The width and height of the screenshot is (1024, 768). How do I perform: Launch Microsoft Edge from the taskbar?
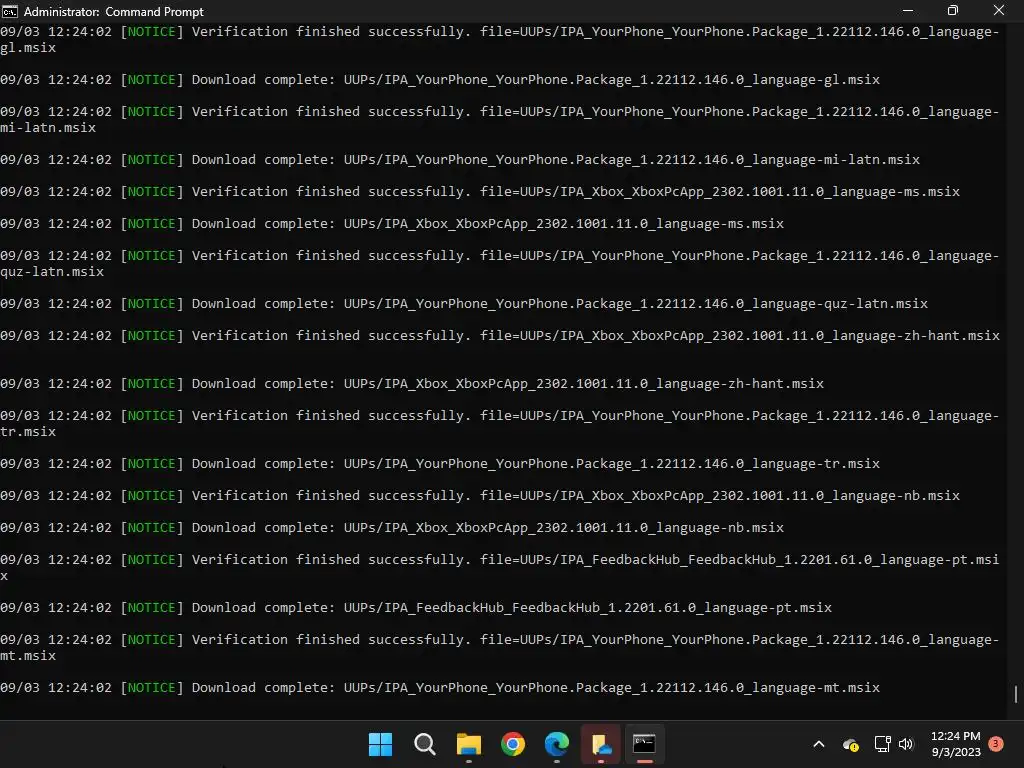coord(557,744)
